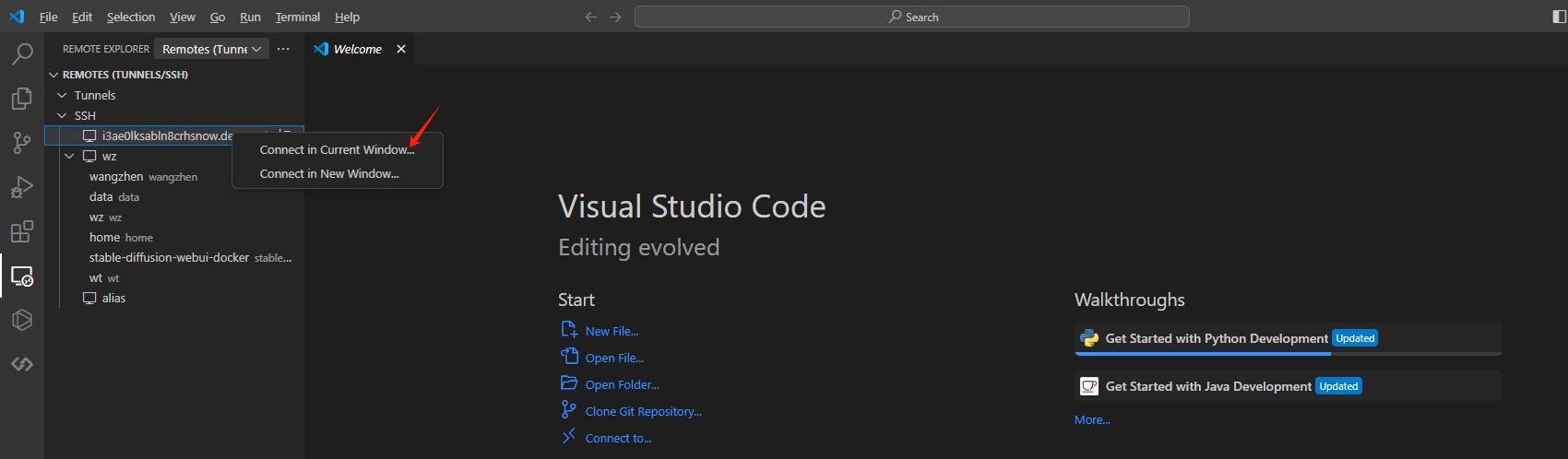Collapse the wz host node
Image resolution: width=1568 pixels, height=459 pixels.
(x=69, y=156)
